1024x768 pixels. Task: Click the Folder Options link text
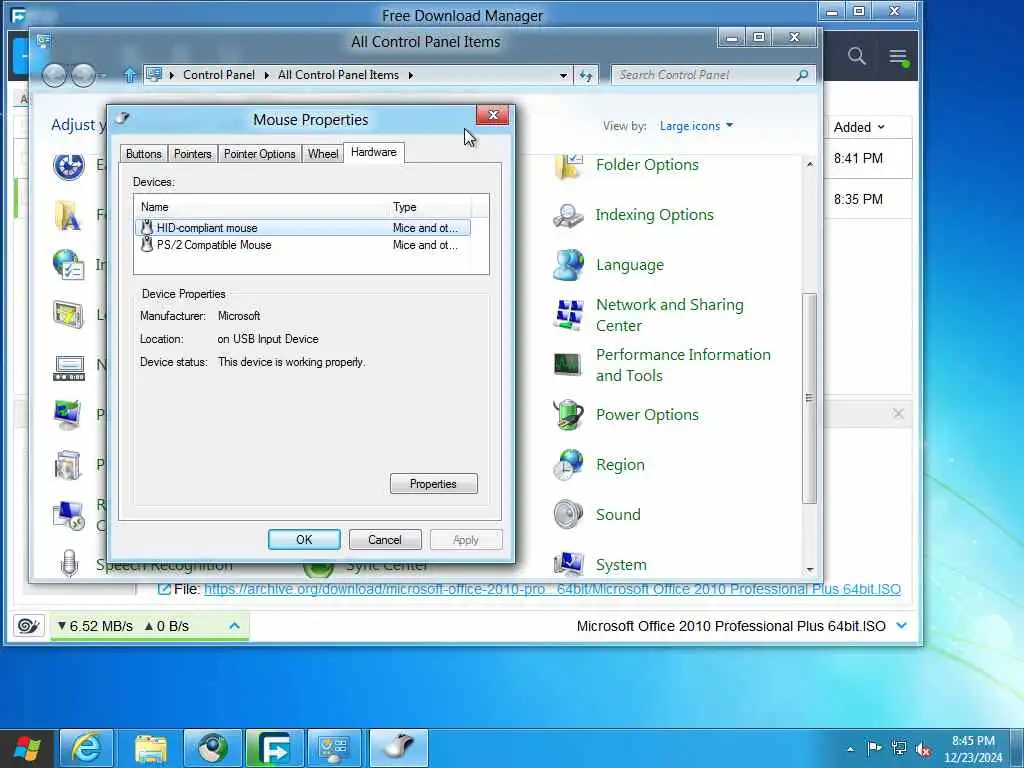647,165
